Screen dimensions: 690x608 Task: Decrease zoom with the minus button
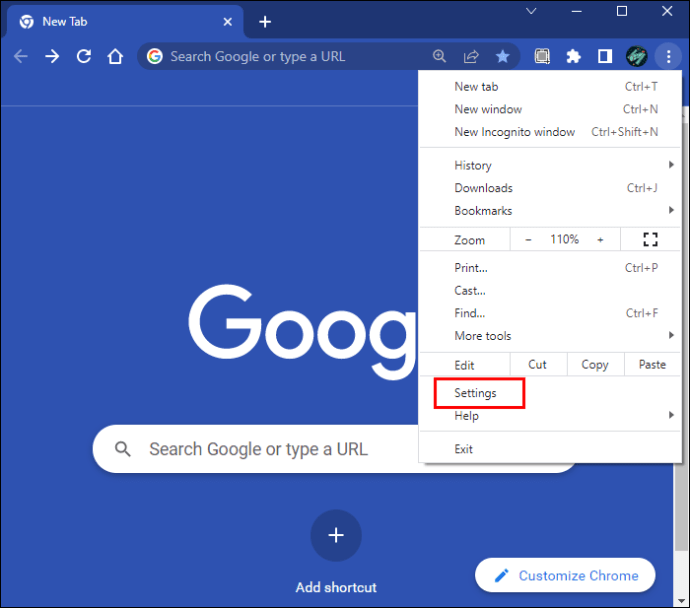(x=529, y=240)
